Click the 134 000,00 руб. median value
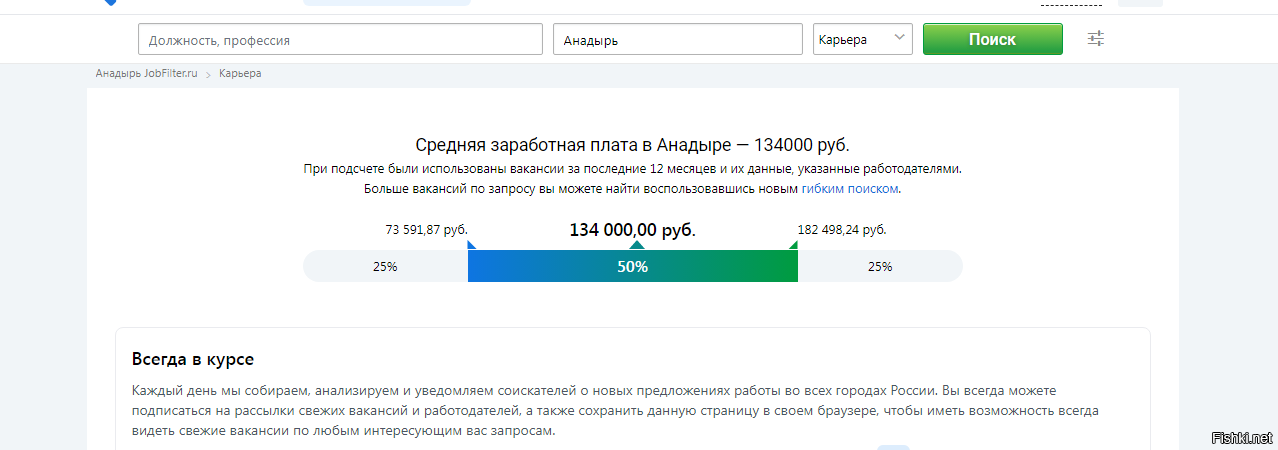1278x450 pixels. pyautogui.click(x=632, y=230)
